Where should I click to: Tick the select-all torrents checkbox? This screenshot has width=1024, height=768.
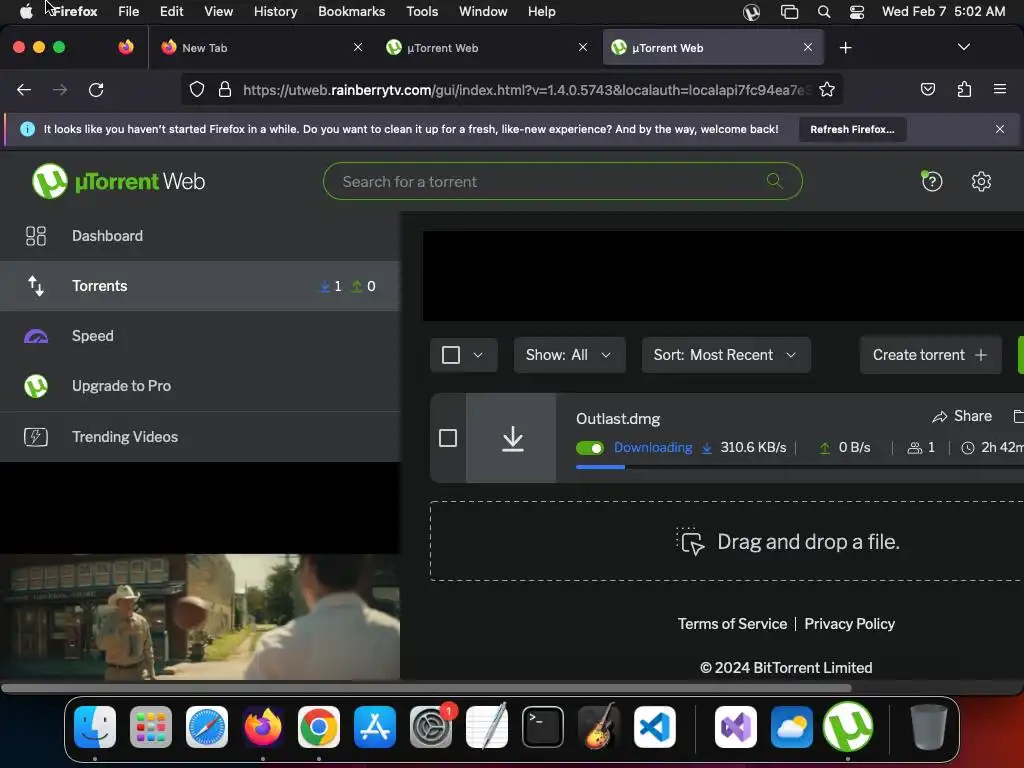pos(451,355)
